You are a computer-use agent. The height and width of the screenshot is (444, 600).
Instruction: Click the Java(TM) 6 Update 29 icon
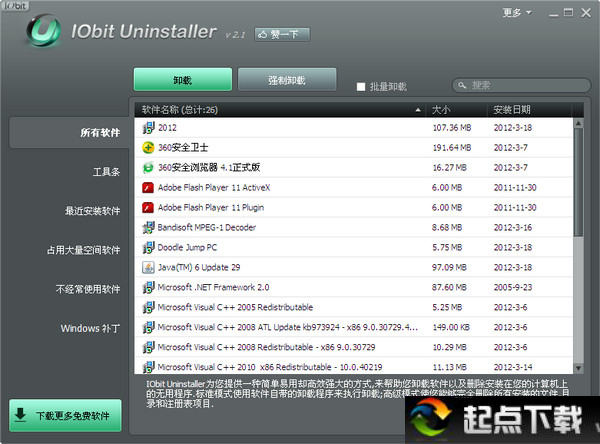[x=148, y=267]
